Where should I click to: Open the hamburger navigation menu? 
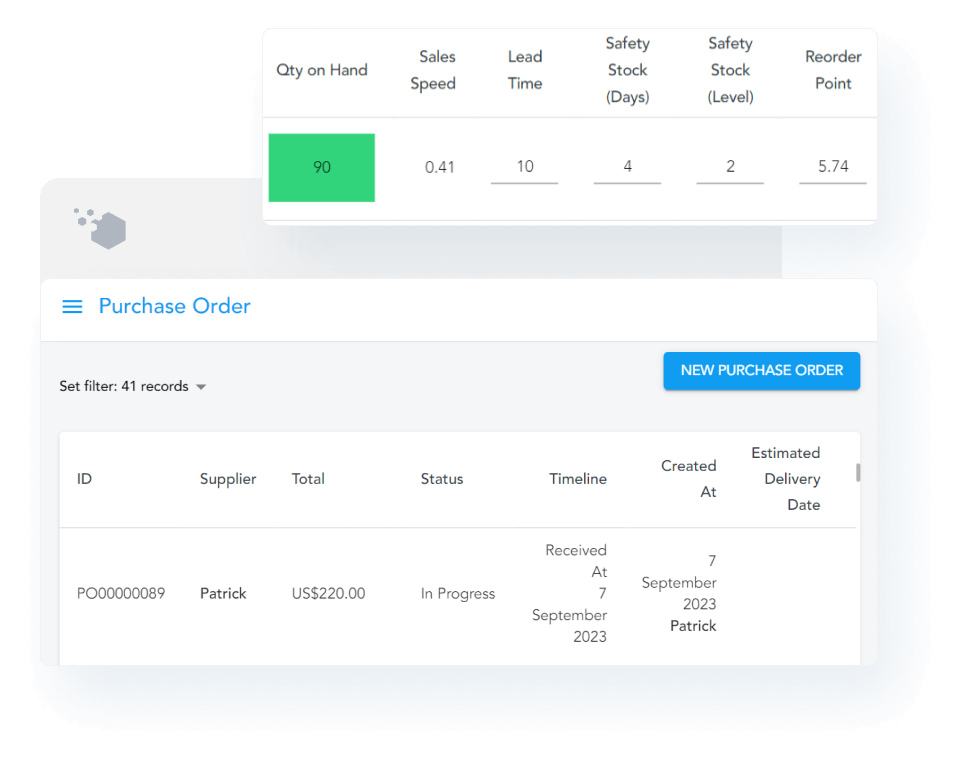click(72, 307)
